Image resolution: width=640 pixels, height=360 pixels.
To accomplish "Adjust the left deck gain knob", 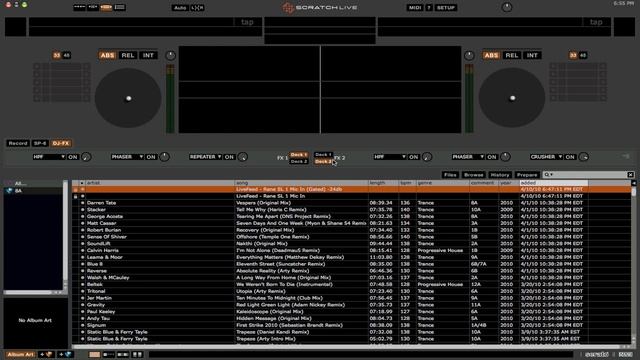I will (170, 55).
